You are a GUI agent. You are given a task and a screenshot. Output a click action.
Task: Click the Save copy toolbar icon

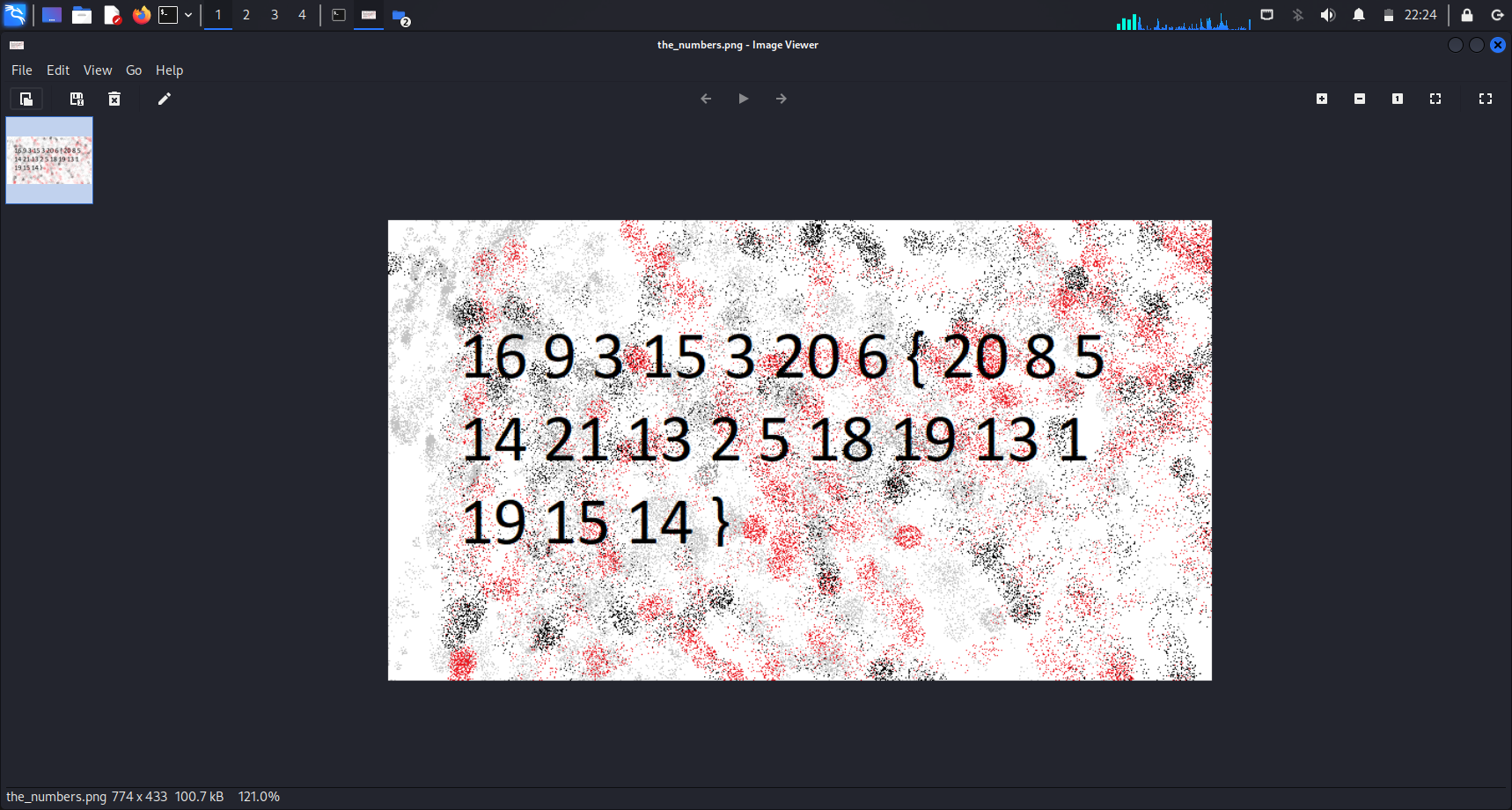pyautogui.click(x=77, y=99)
